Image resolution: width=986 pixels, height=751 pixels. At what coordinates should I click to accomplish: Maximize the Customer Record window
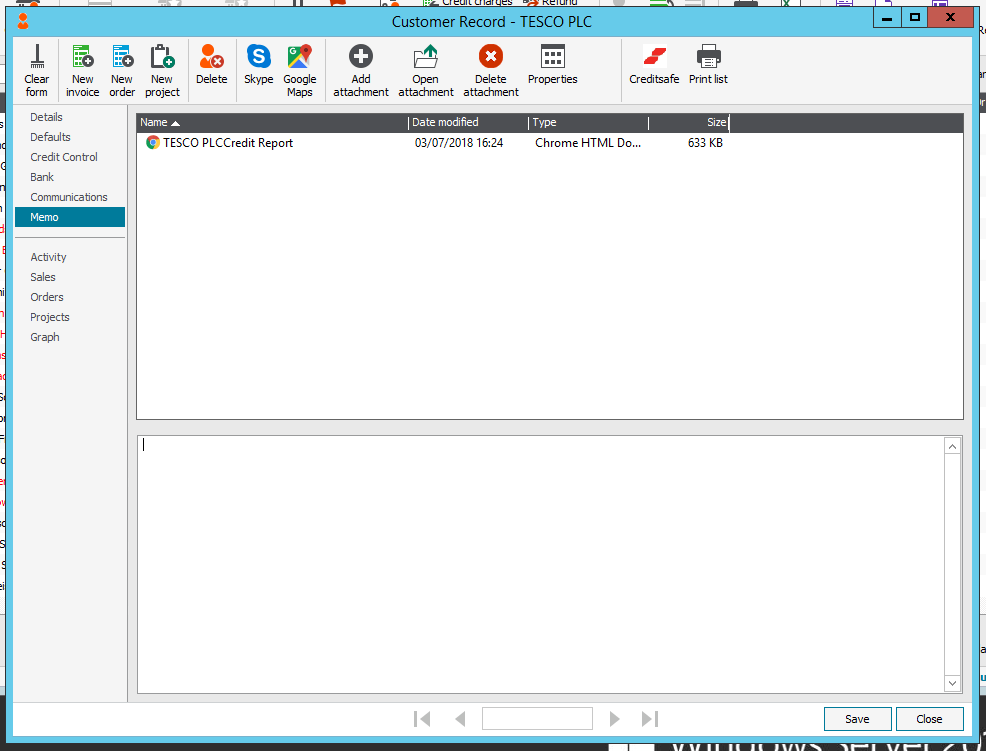(x=915, y=18)
